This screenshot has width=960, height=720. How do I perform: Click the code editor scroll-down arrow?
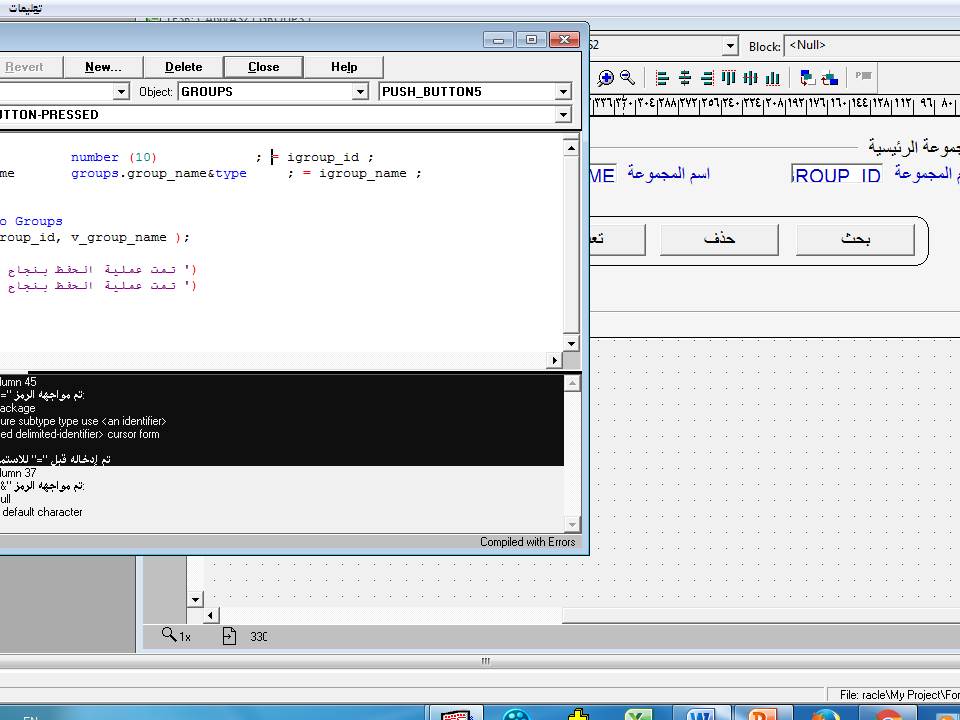click(x=572, y=343)
